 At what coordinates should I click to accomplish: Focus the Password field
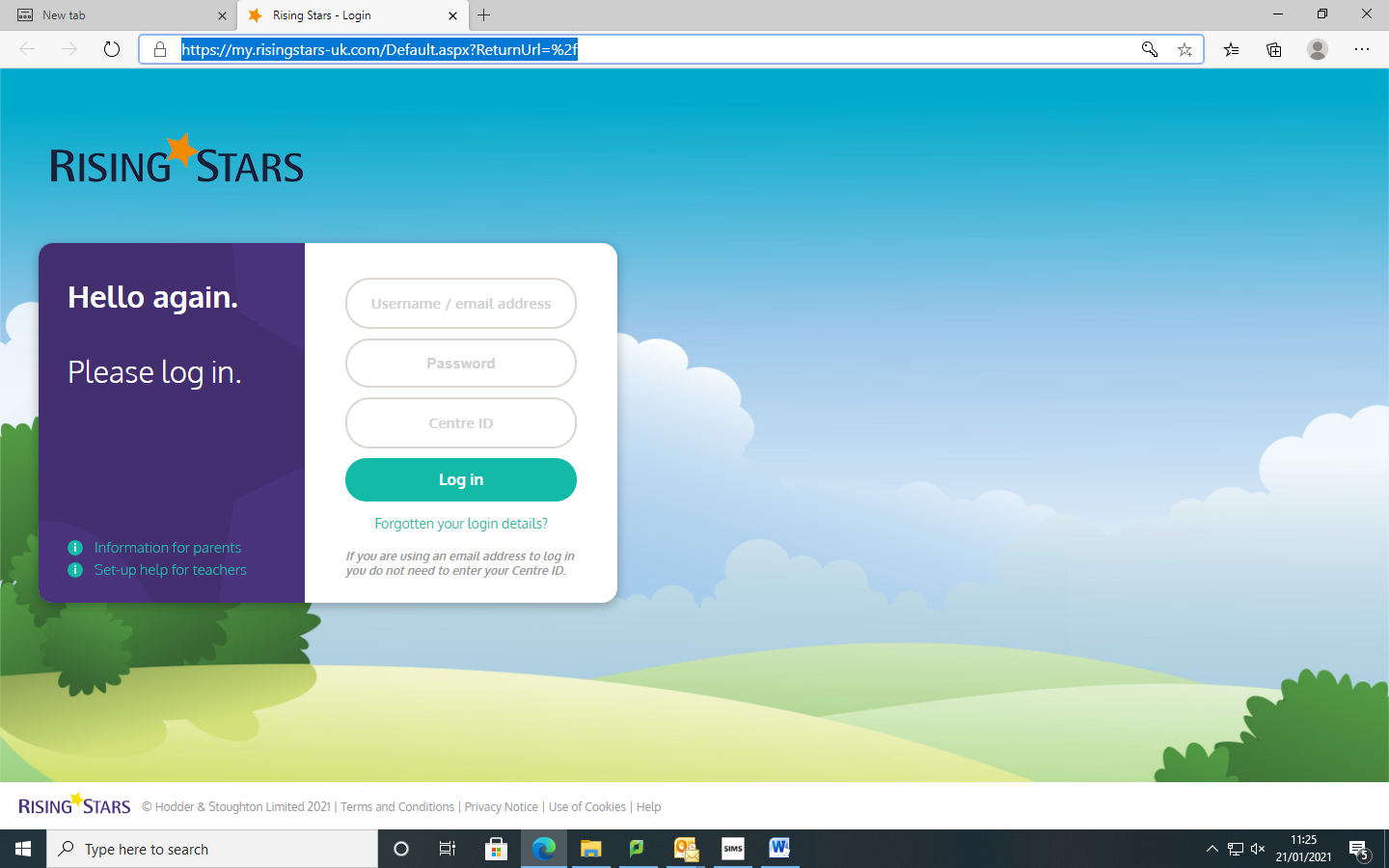click(x=461, y=363)
